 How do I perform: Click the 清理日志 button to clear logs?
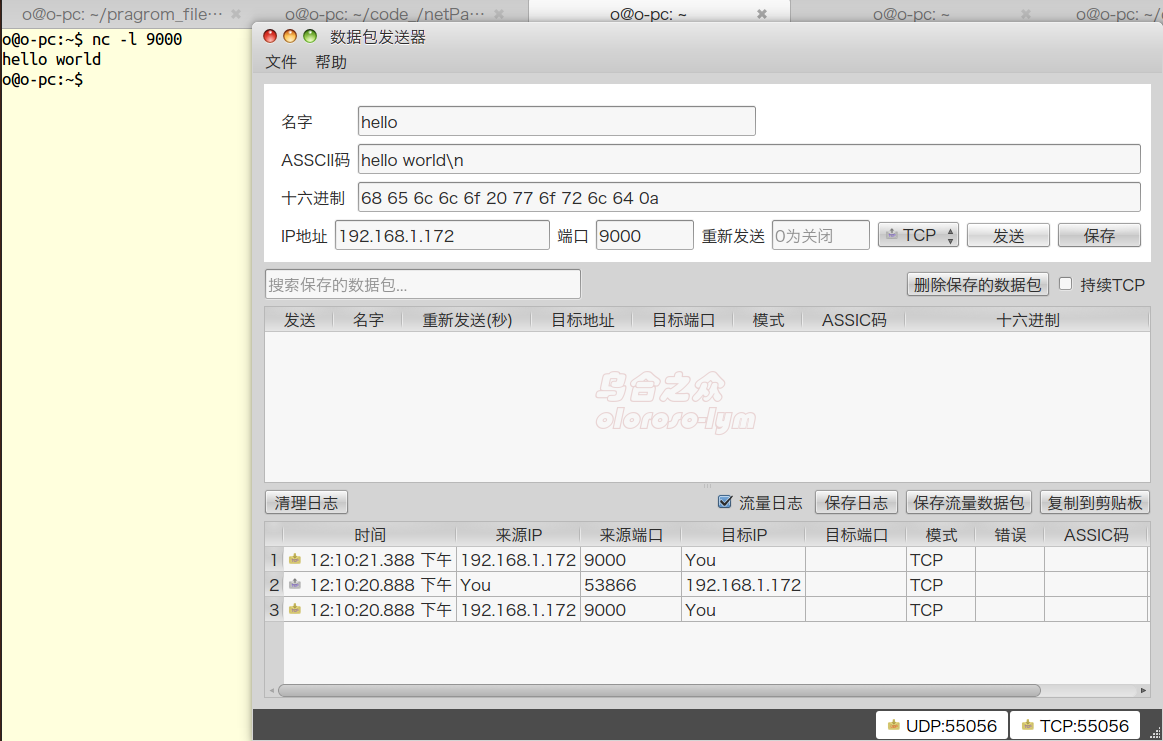pos(306,502)
